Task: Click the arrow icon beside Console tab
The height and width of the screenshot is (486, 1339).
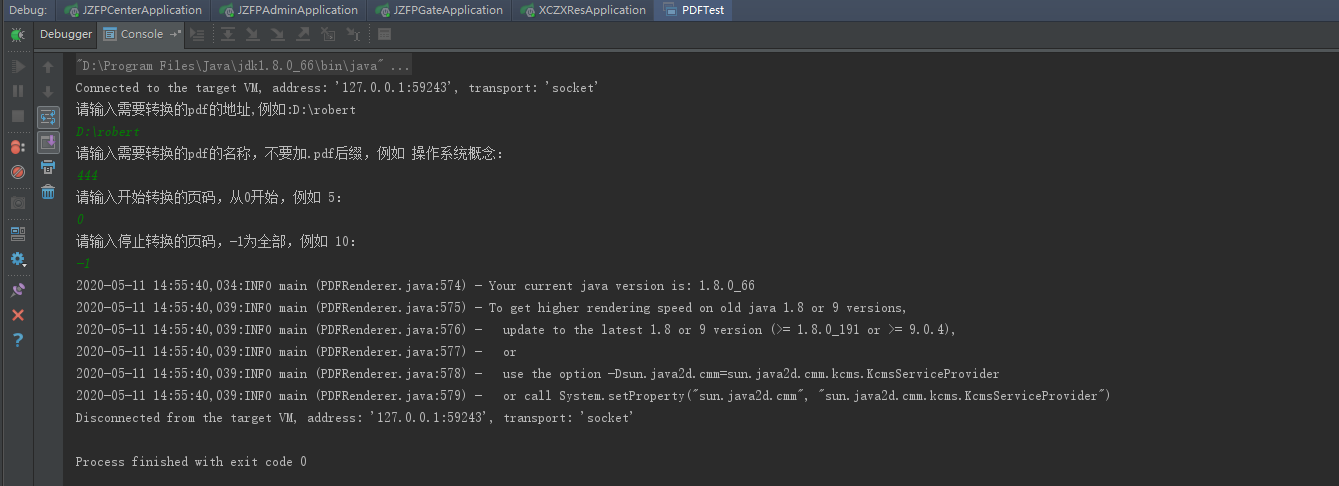Action: tap(175, 34)
